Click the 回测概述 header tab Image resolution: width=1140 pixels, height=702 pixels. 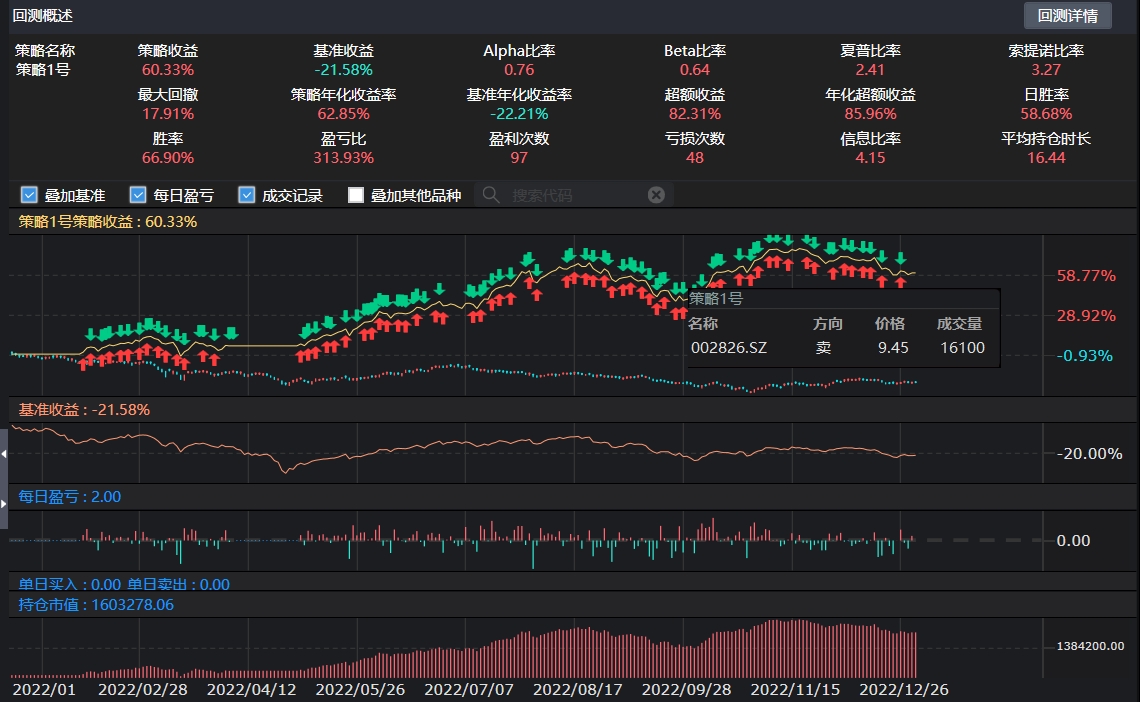tap(41, 15)
